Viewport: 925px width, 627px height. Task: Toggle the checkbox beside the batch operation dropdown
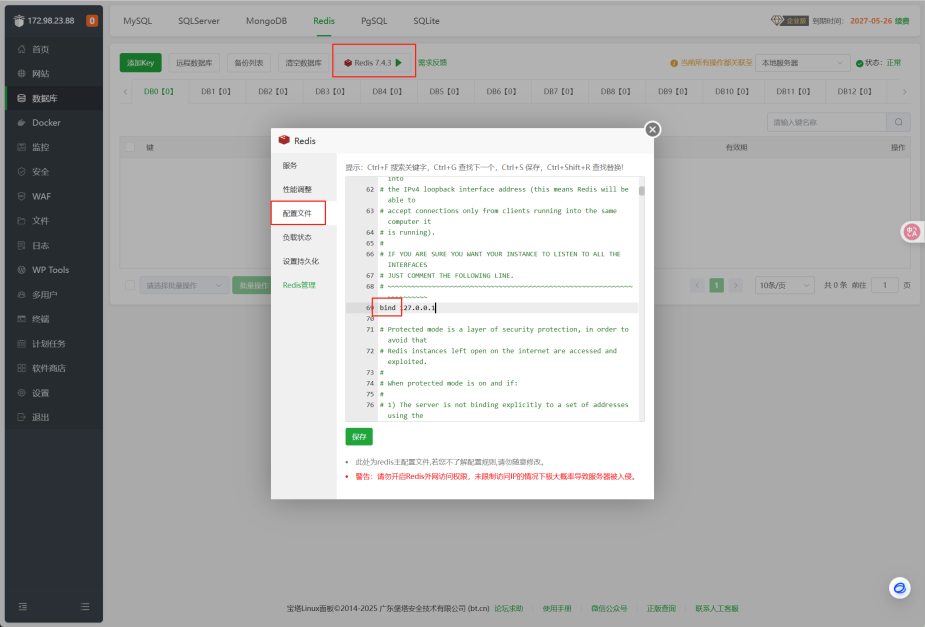click(x=130, y=285)
